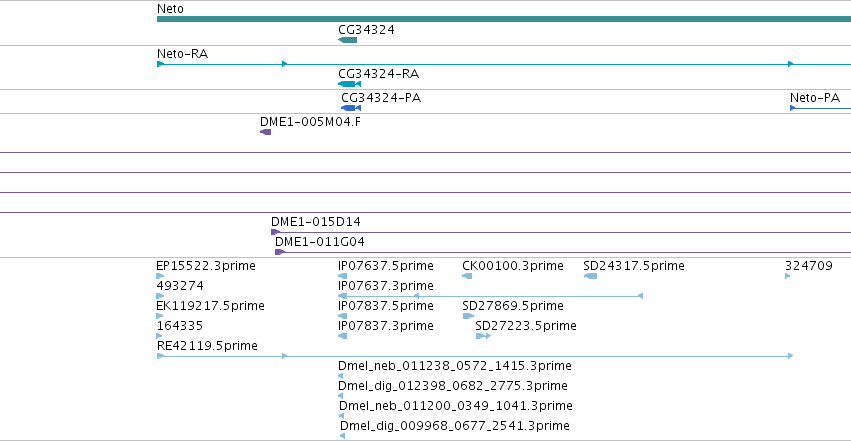Select Dmel_neb_011238_0572_1415.3prime arrow

[x=340, y=376]
